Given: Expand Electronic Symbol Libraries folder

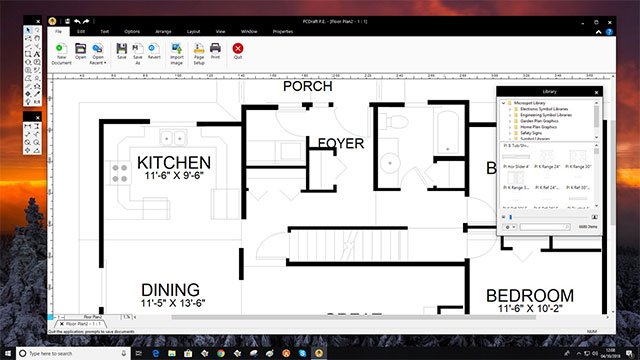Looking at the screenshot, I should click(509, 109).
